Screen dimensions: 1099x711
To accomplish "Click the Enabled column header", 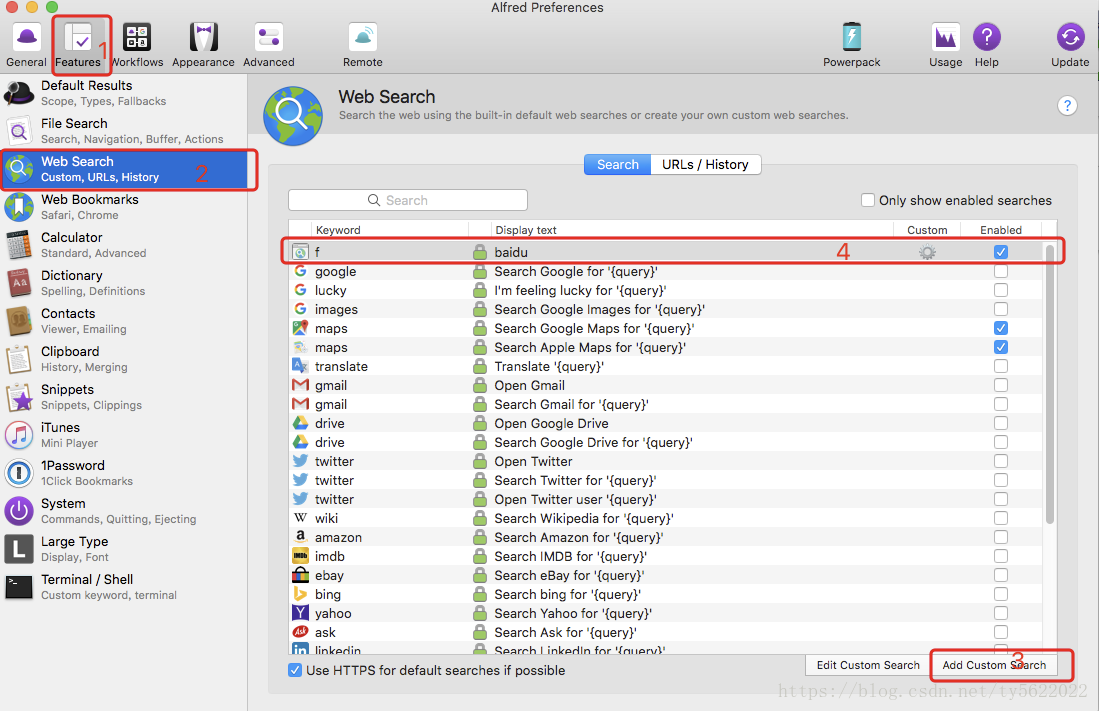I will coord(1000,230).
